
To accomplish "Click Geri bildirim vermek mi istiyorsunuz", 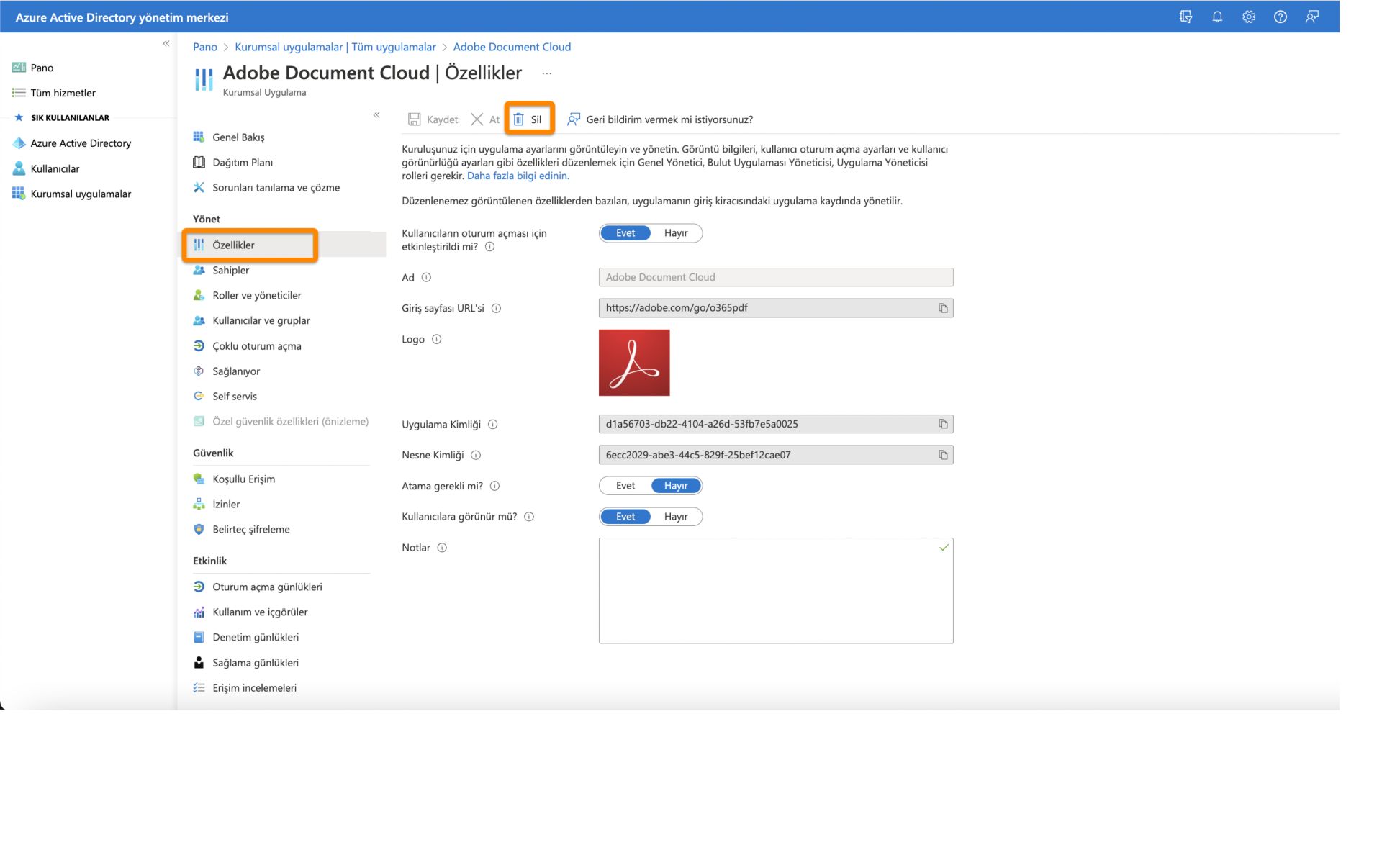I will click(x=660, y=119).
